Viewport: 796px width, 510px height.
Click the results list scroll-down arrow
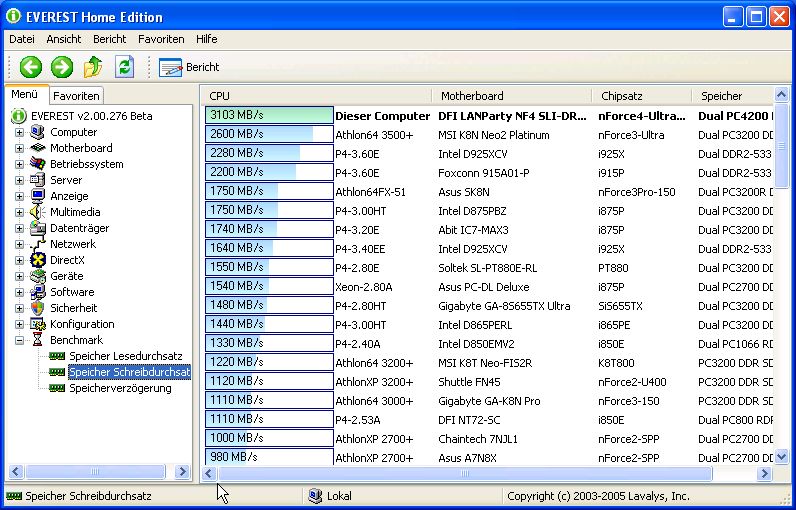pyautogui.click(x=781, y=456)
